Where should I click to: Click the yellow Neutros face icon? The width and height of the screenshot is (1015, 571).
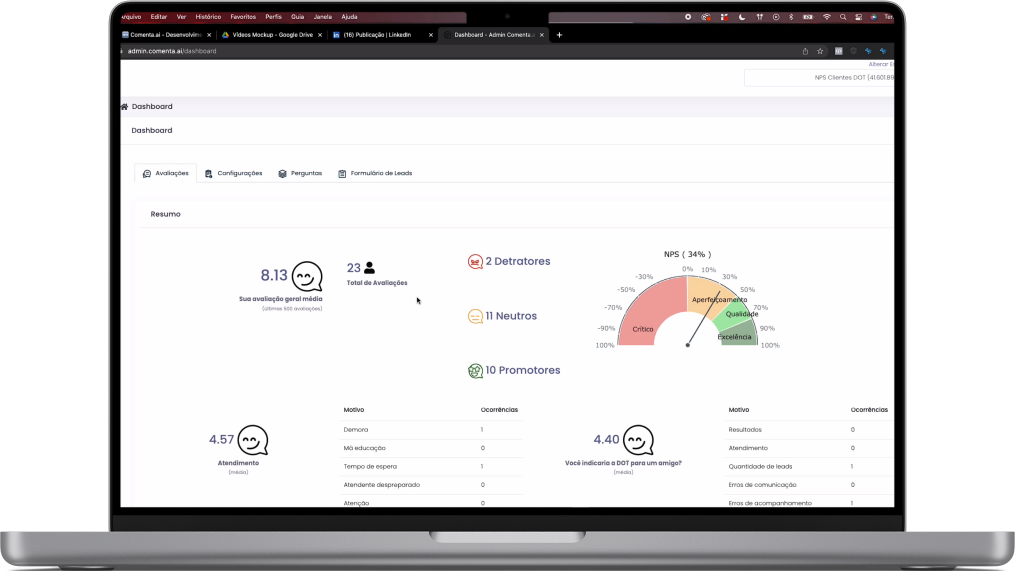(475, 317)
